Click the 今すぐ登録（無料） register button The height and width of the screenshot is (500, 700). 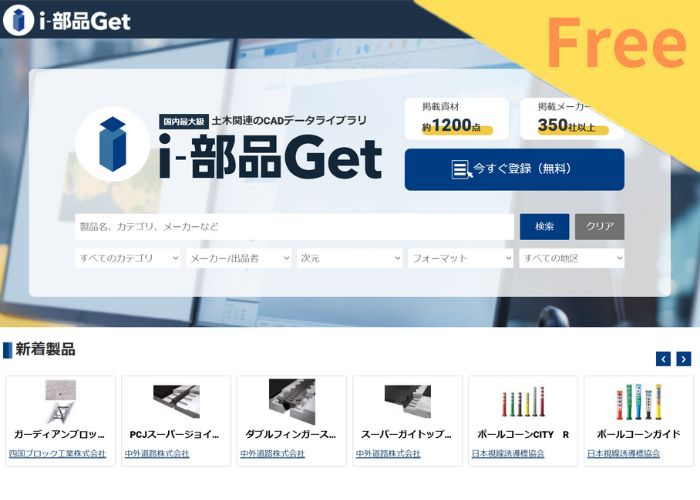point(514,170)
